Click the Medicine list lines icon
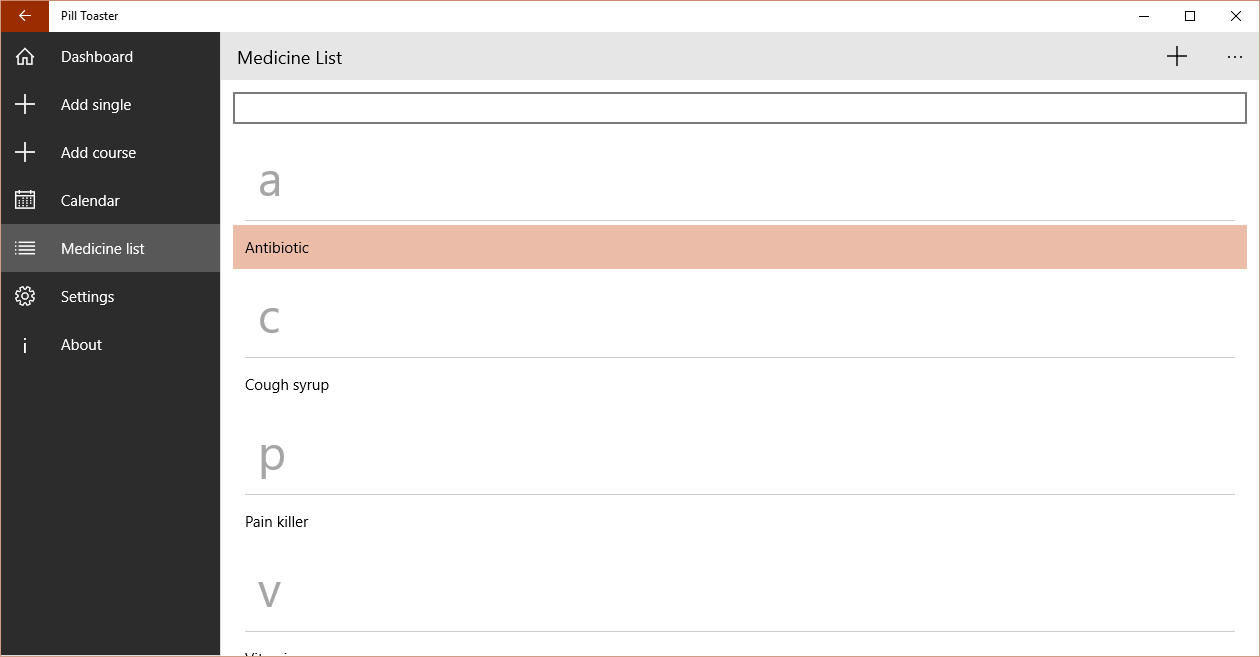Image resolution: width=1260 pixels, height=657 pixels. 25,249
